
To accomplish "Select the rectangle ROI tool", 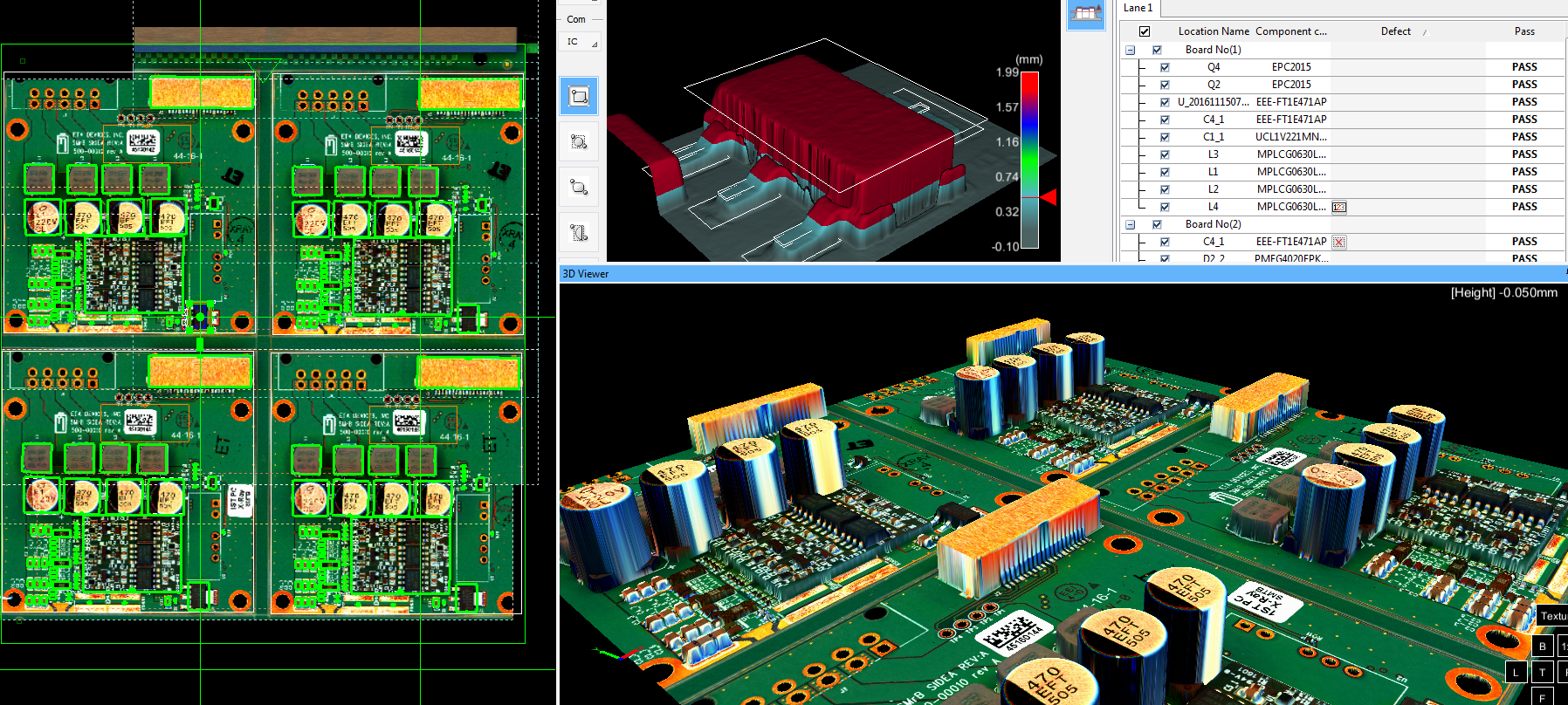I will tap(579, 96).
